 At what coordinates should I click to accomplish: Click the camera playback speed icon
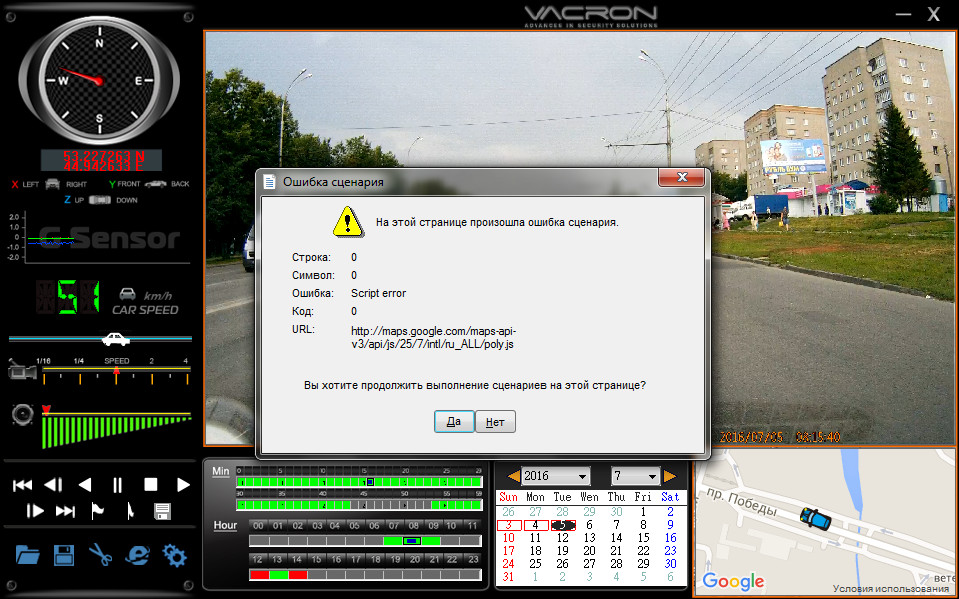pos(22,372)
